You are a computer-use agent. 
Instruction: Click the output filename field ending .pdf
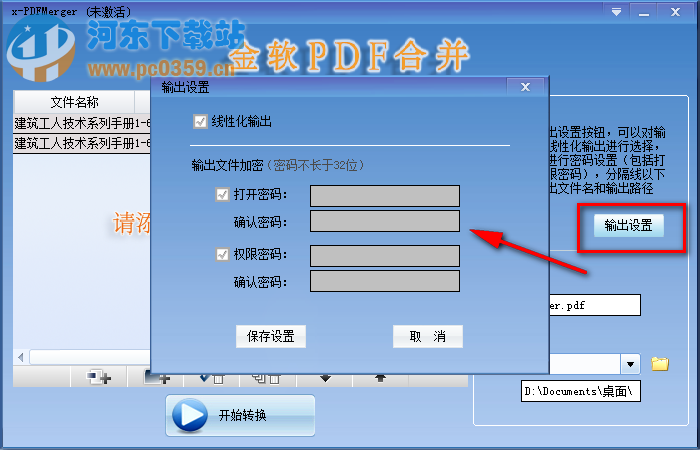(595, 305)
